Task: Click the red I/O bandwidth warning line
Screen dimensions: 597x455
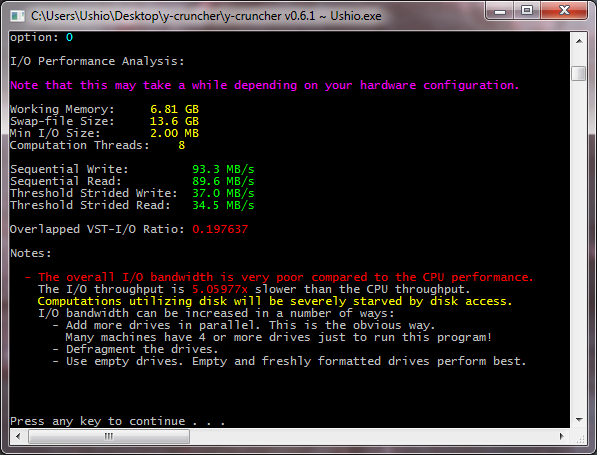Action: (279, 277)
